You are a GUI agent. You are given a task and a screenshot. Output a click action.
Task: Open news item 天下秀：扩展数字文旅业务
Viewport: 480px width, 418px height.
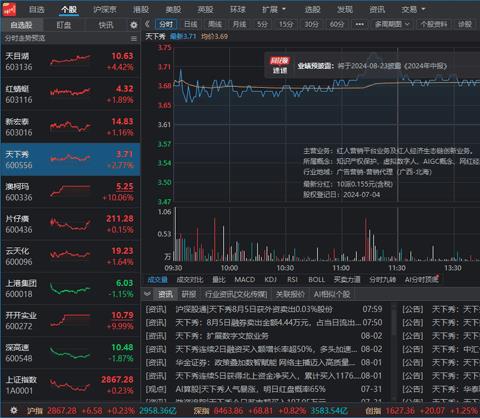pos(222,336)
